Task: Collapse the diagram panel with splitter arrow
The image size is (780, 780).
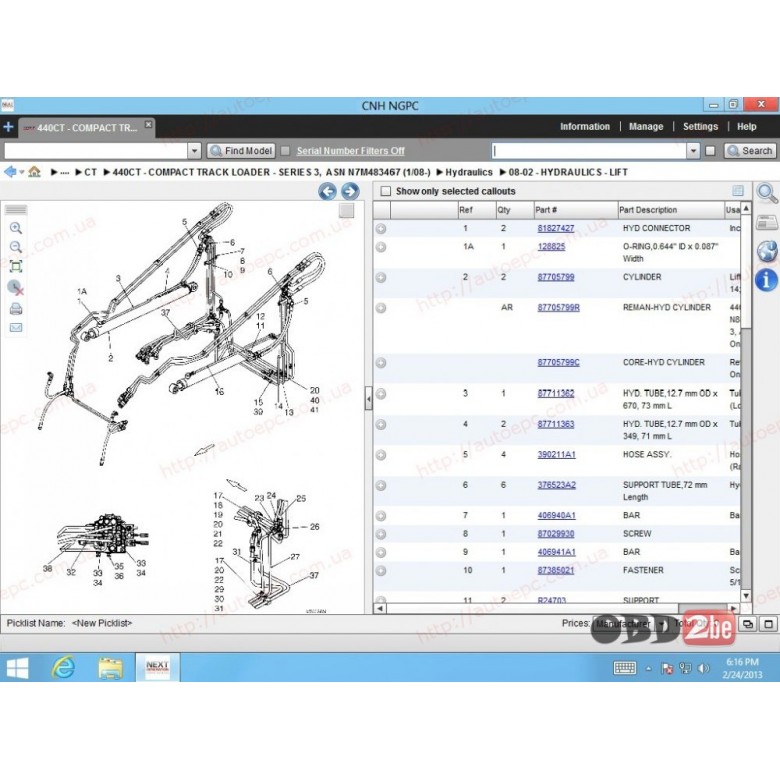Action: point(369,398)
